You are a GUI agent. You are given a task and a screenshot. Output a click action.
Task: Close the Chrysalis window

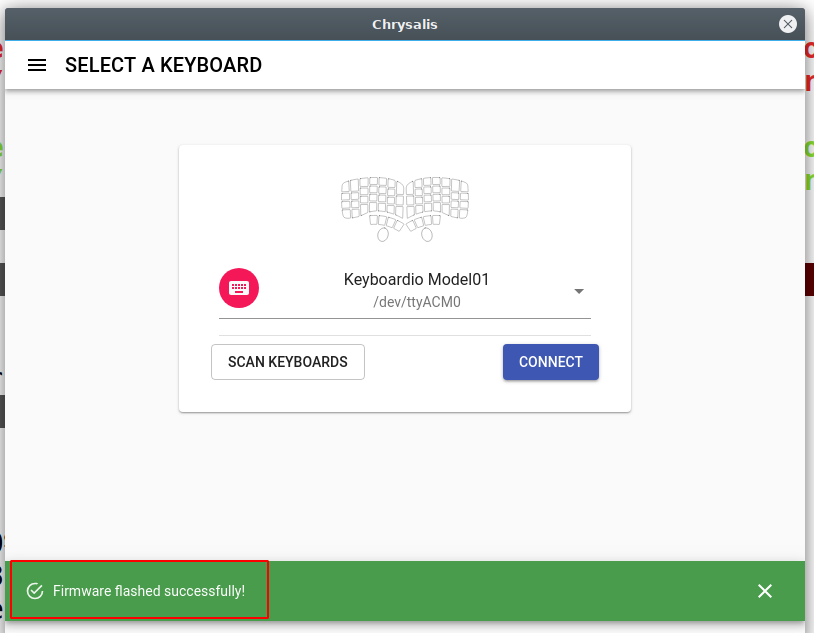click(788, 24)
